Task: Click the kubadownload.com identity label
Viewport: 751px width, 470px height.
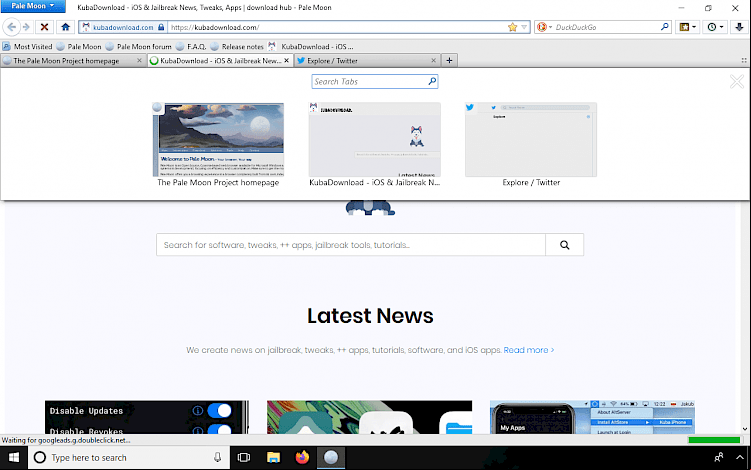Action: point(123,27)
